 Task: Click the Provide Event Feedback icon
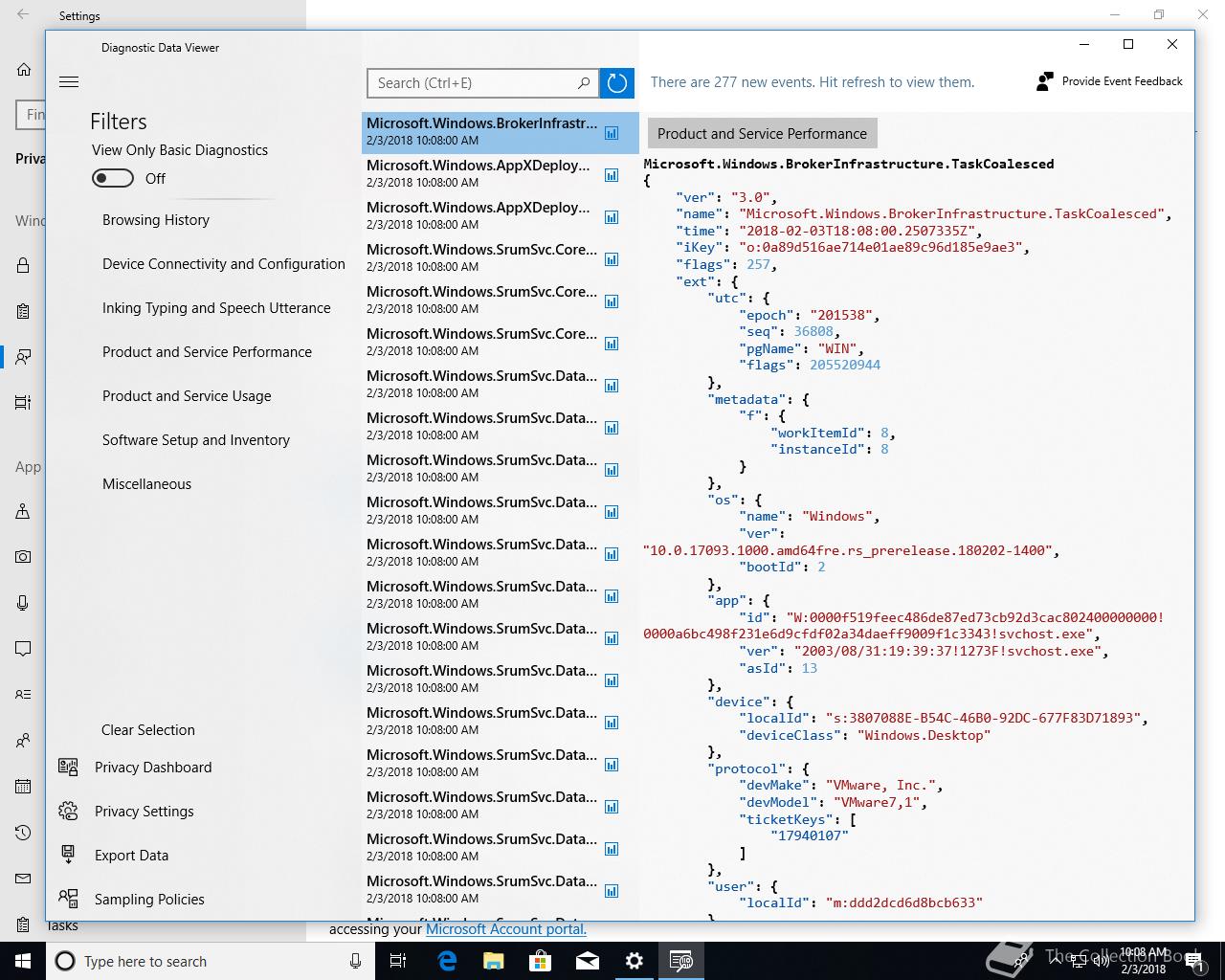pyautogui.click(x=1044, y=81)
